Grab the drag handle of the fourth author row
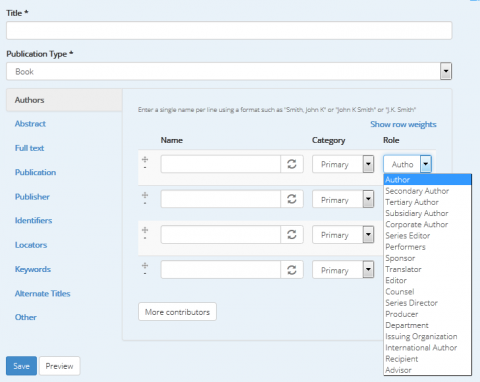The width and height of the screenshot is (480, 382). (x=145, y=266)
